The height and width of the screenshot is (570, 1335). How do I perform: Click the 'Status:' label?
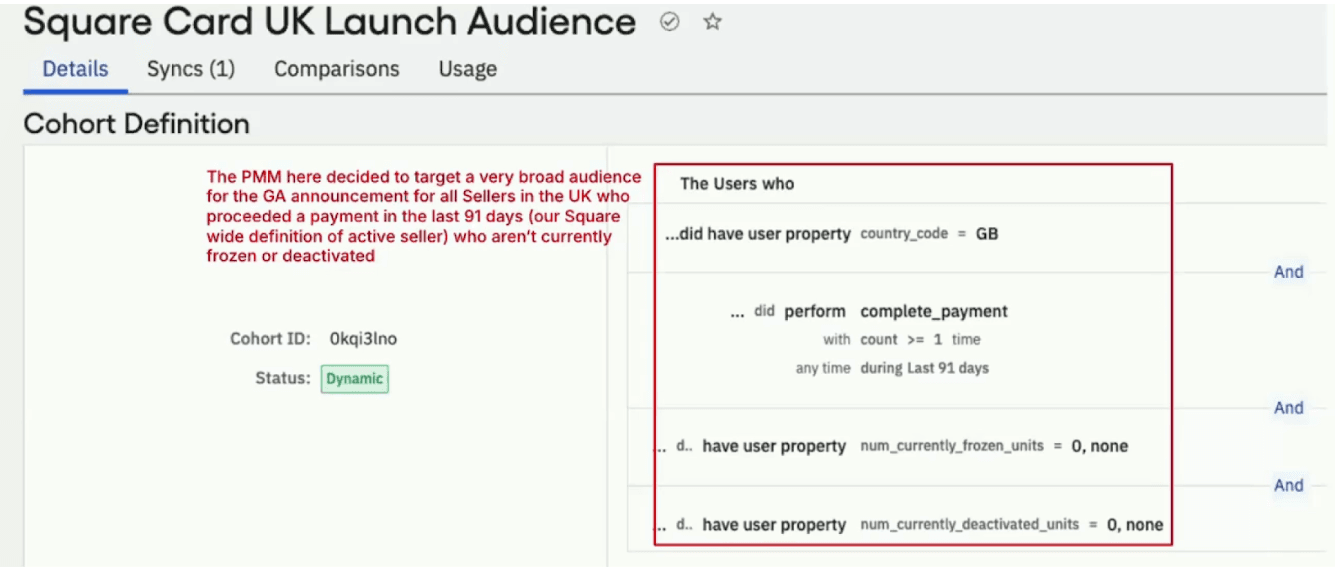click(x=283, y=378)
